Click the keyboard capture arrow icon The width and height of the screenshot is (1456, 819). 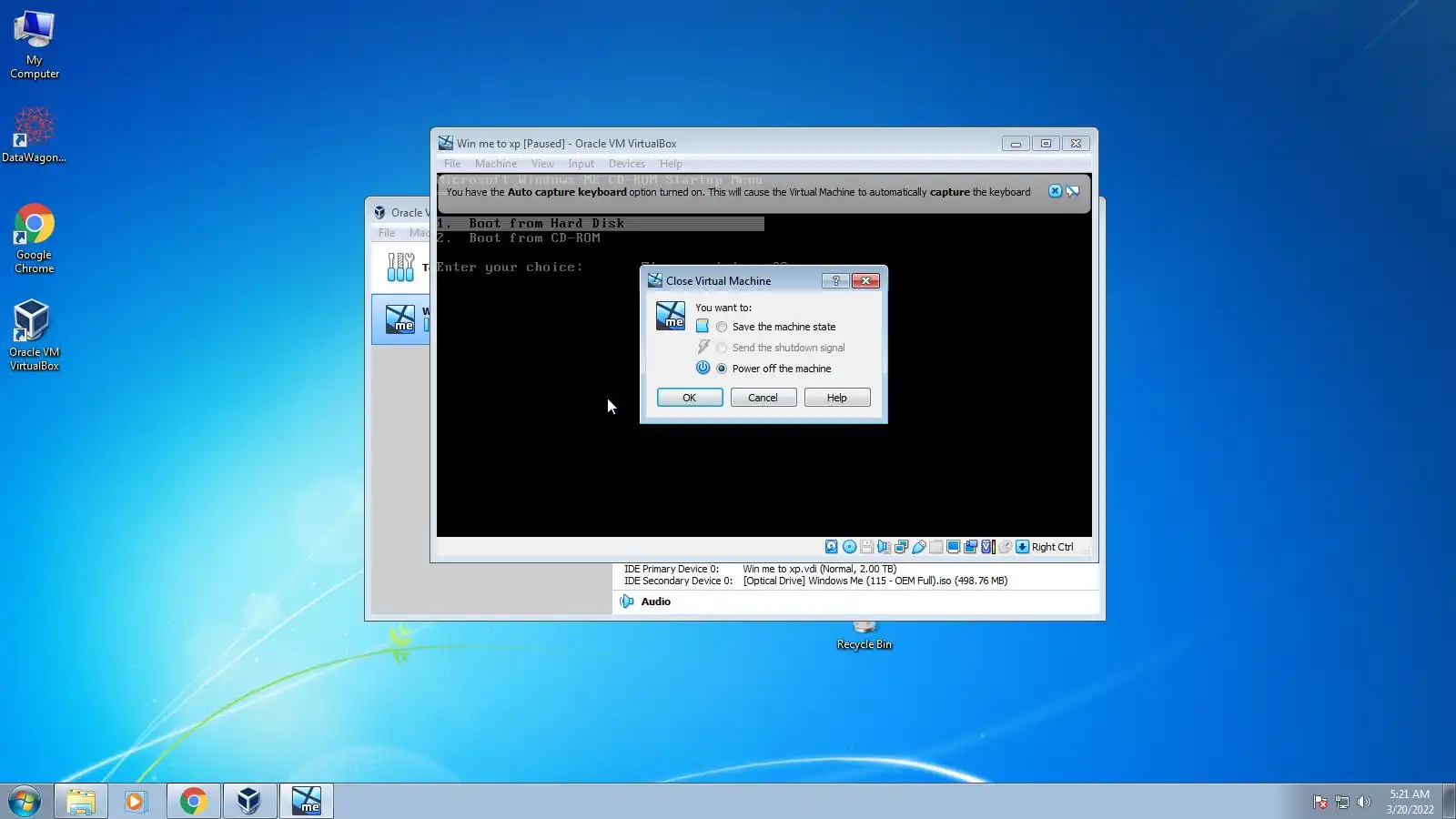[x=1022, y=547]
